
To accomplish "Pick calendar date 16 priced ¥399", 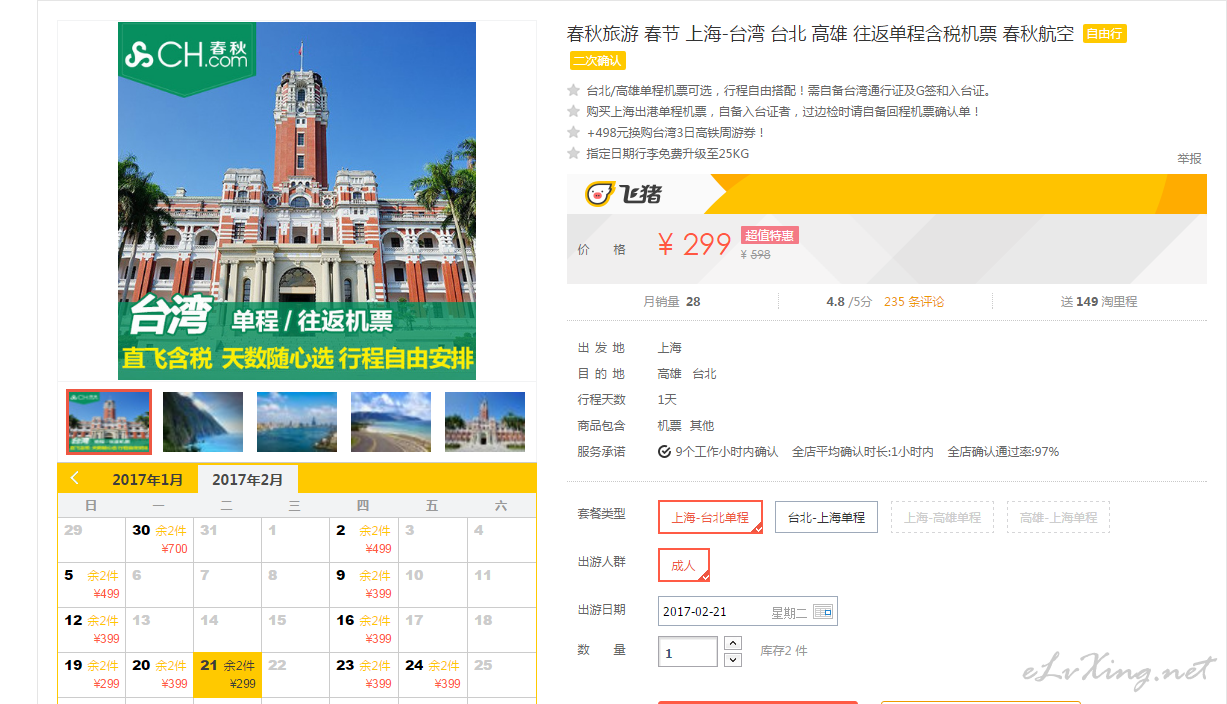I will pyautogui.click(x=363, y=629).
